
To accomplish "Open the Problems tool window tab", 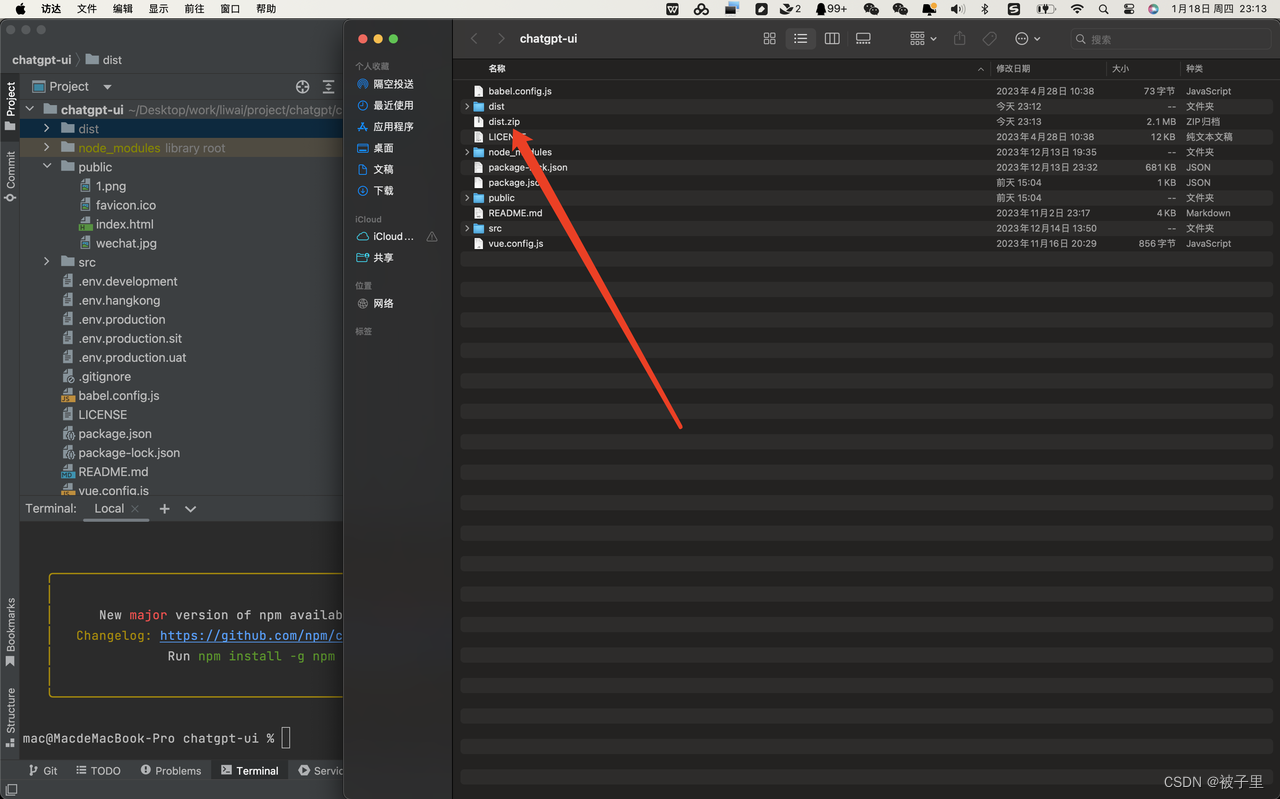I will point(170,771).
